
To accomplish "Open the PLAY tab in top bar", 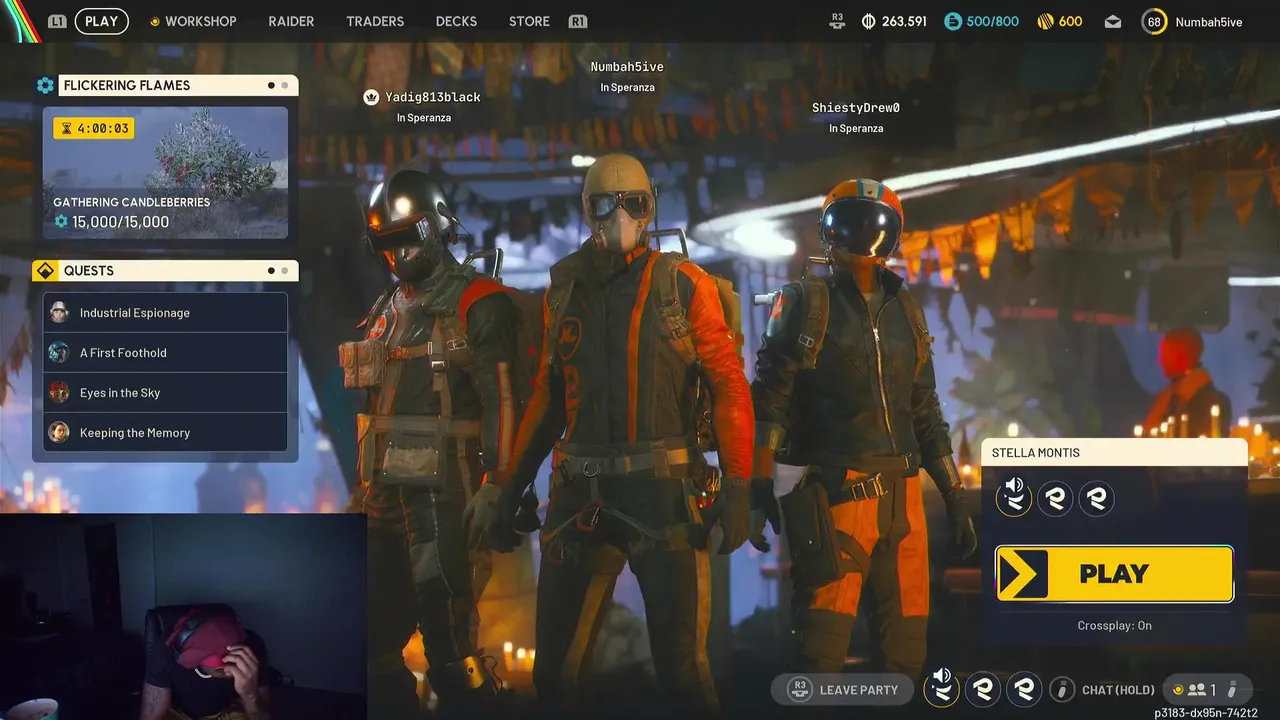I will tap(102, 21).
